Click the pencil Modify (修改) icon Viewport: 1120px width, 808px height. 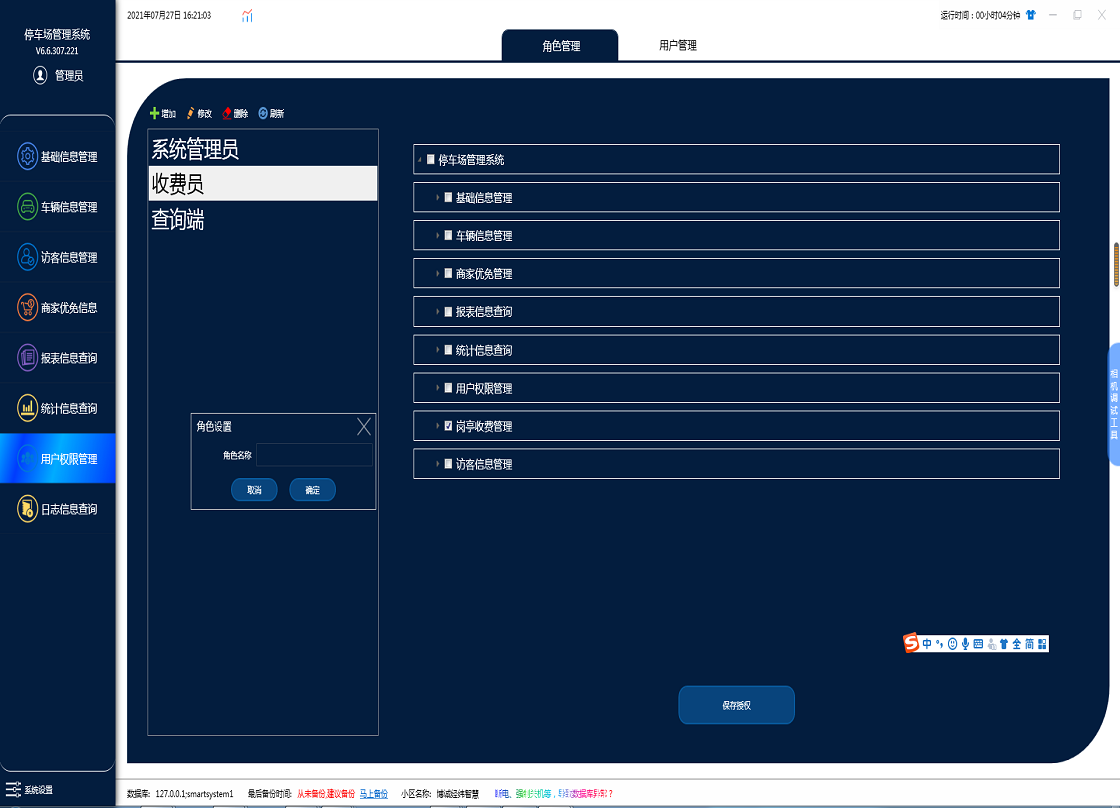tap(190, 114)
